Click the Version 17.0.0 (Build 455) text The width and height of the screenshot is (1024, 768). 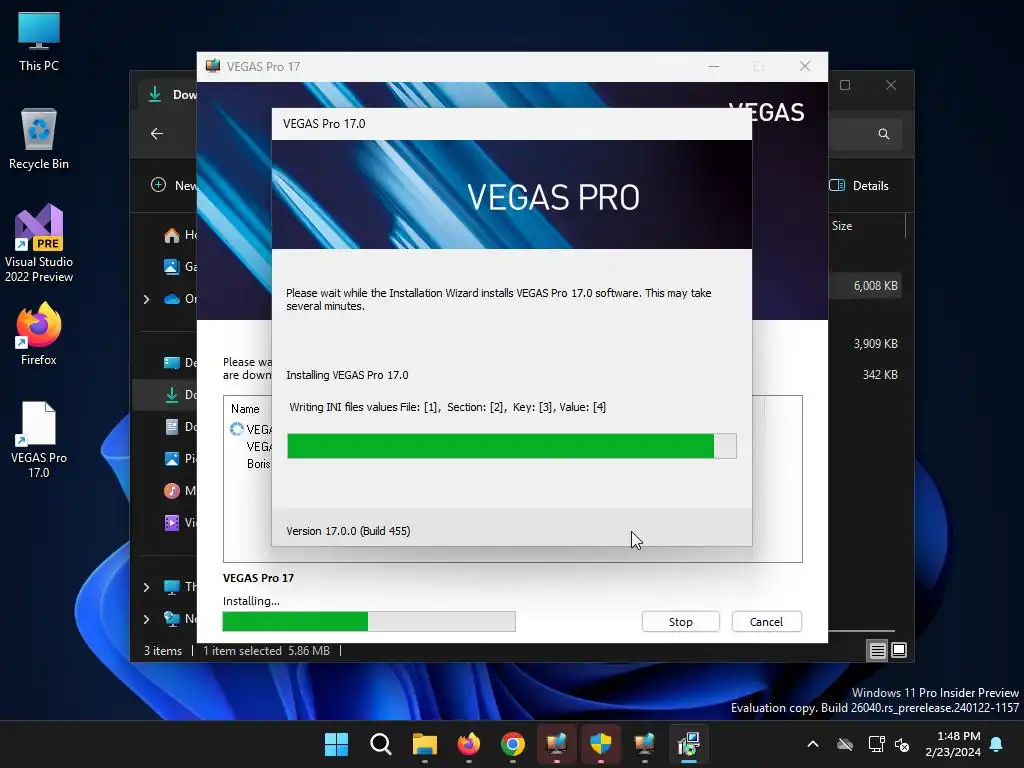click(348, 531)
